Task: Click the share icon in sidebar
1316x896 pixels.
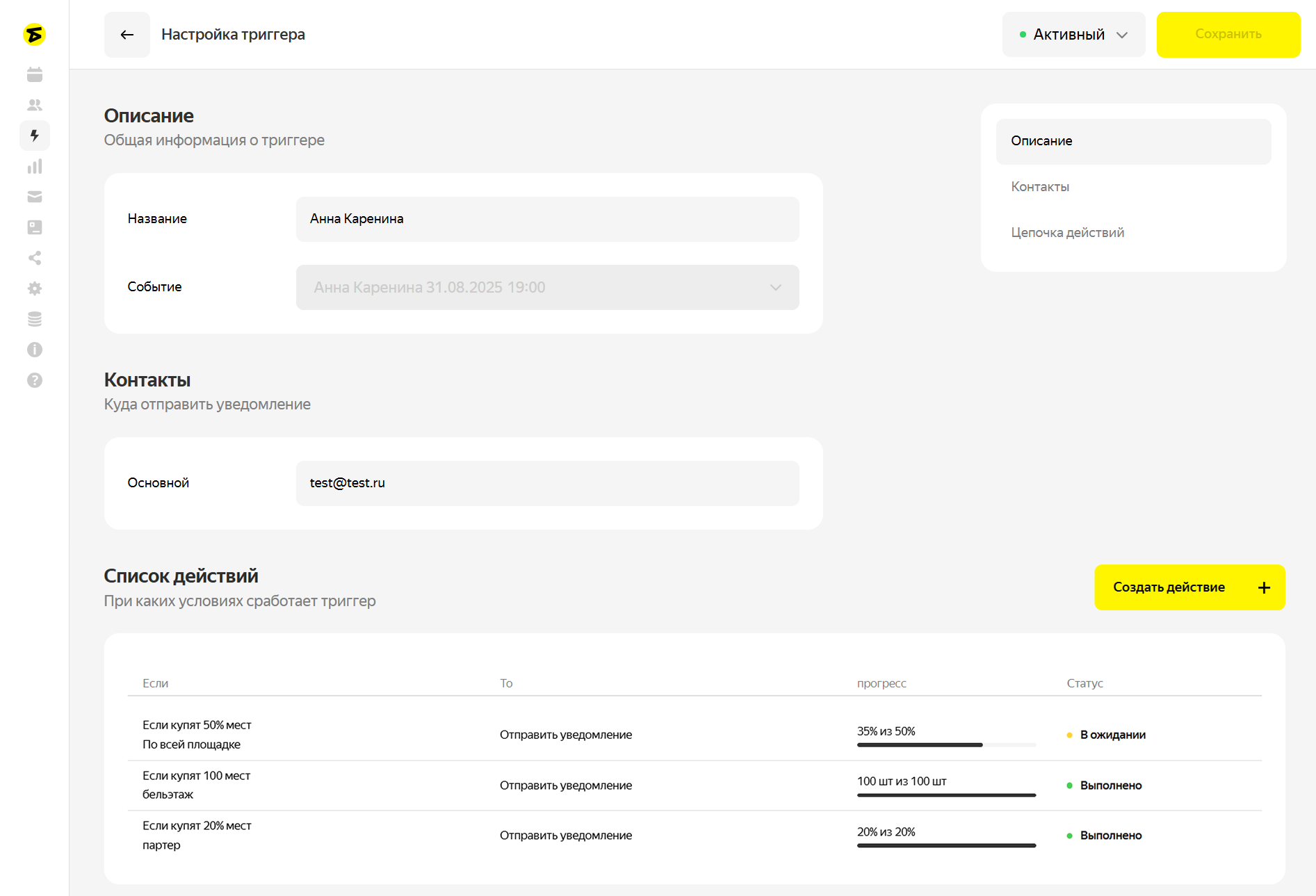Action: (x=35, y=258)
